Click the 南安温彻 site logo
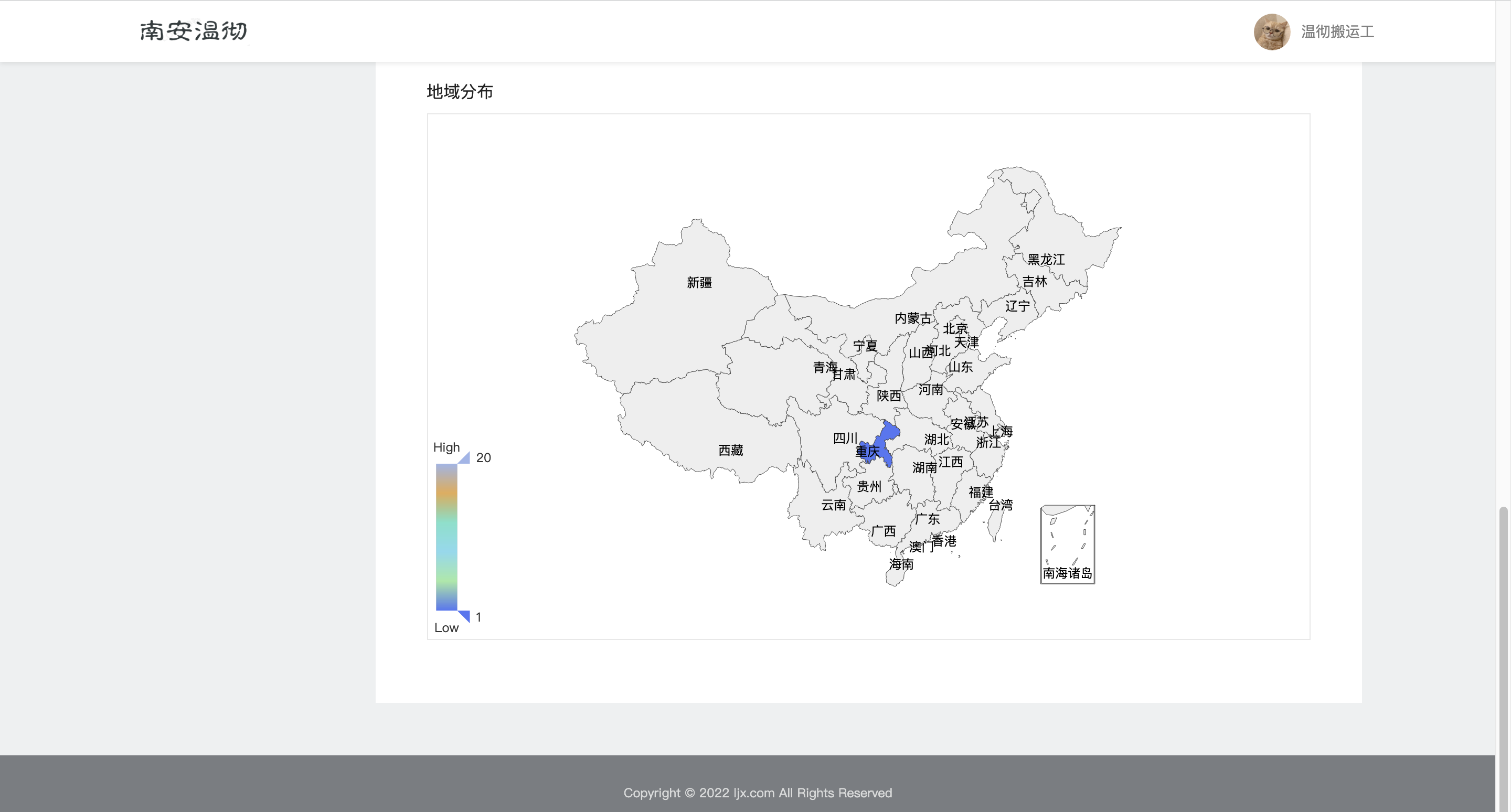This screenshot has width=1511, height=812. pyautogui.click(x=194, y=31)
